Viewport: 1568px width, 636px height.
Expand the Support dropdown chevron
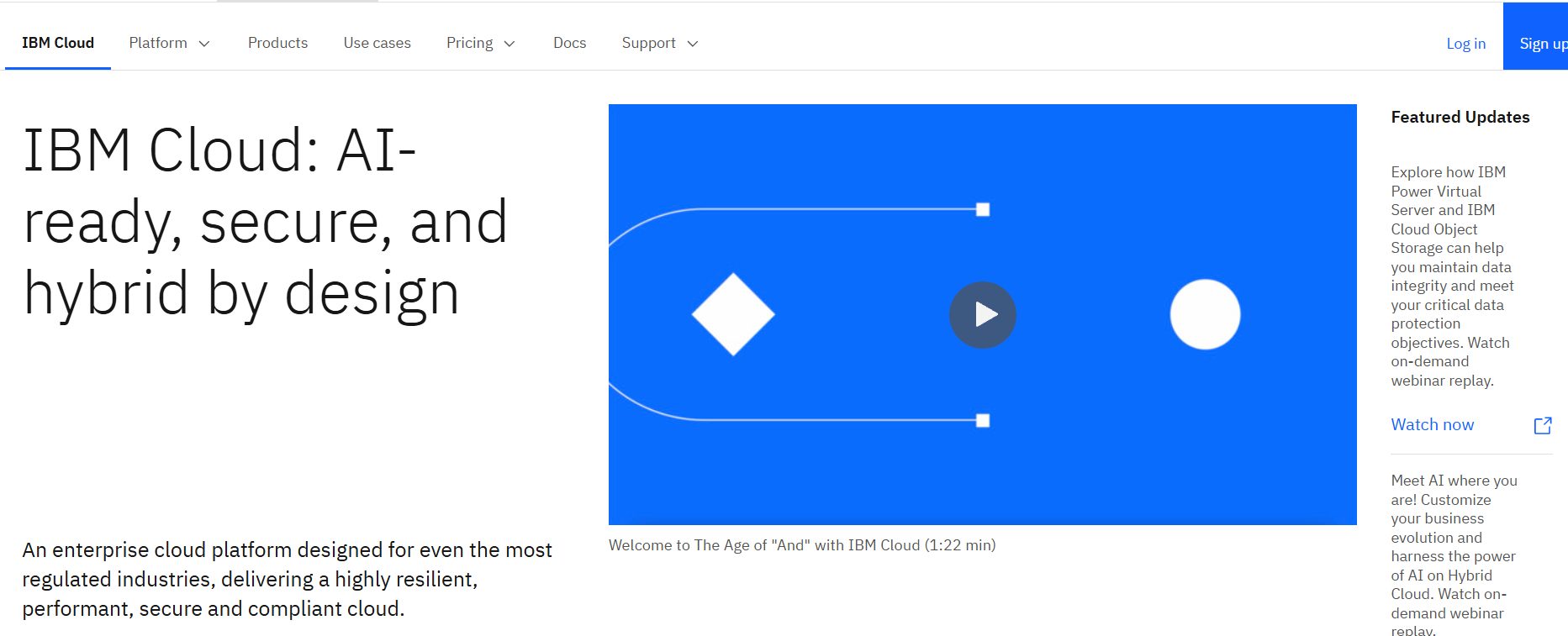[693, 44]
